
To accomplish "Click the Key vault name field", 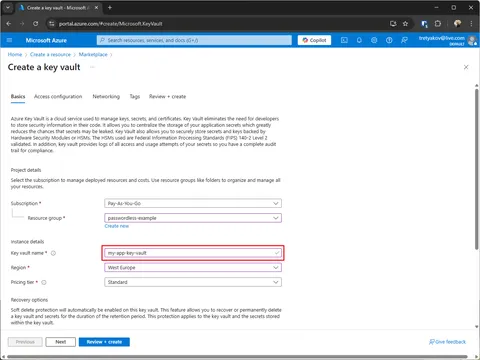I will 193,253.
